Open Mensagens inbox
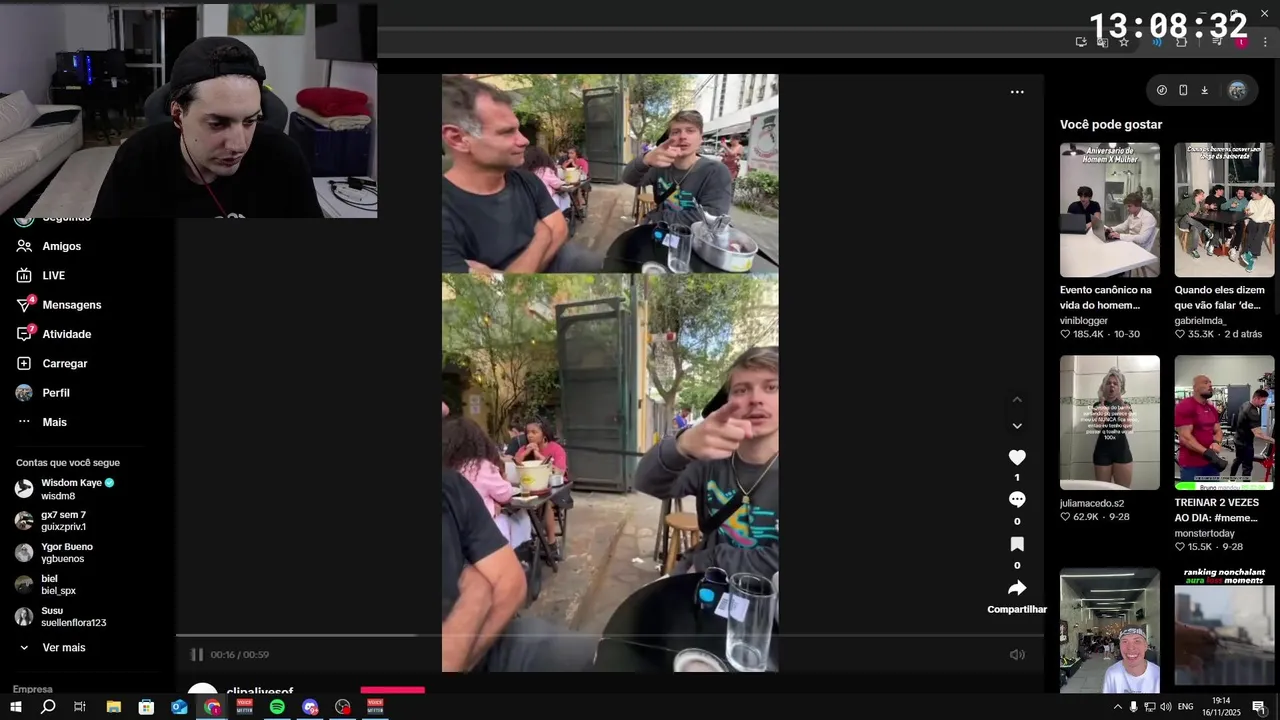Image resolution: width=1280 pixels, height=720 pixels. point(71,305)
